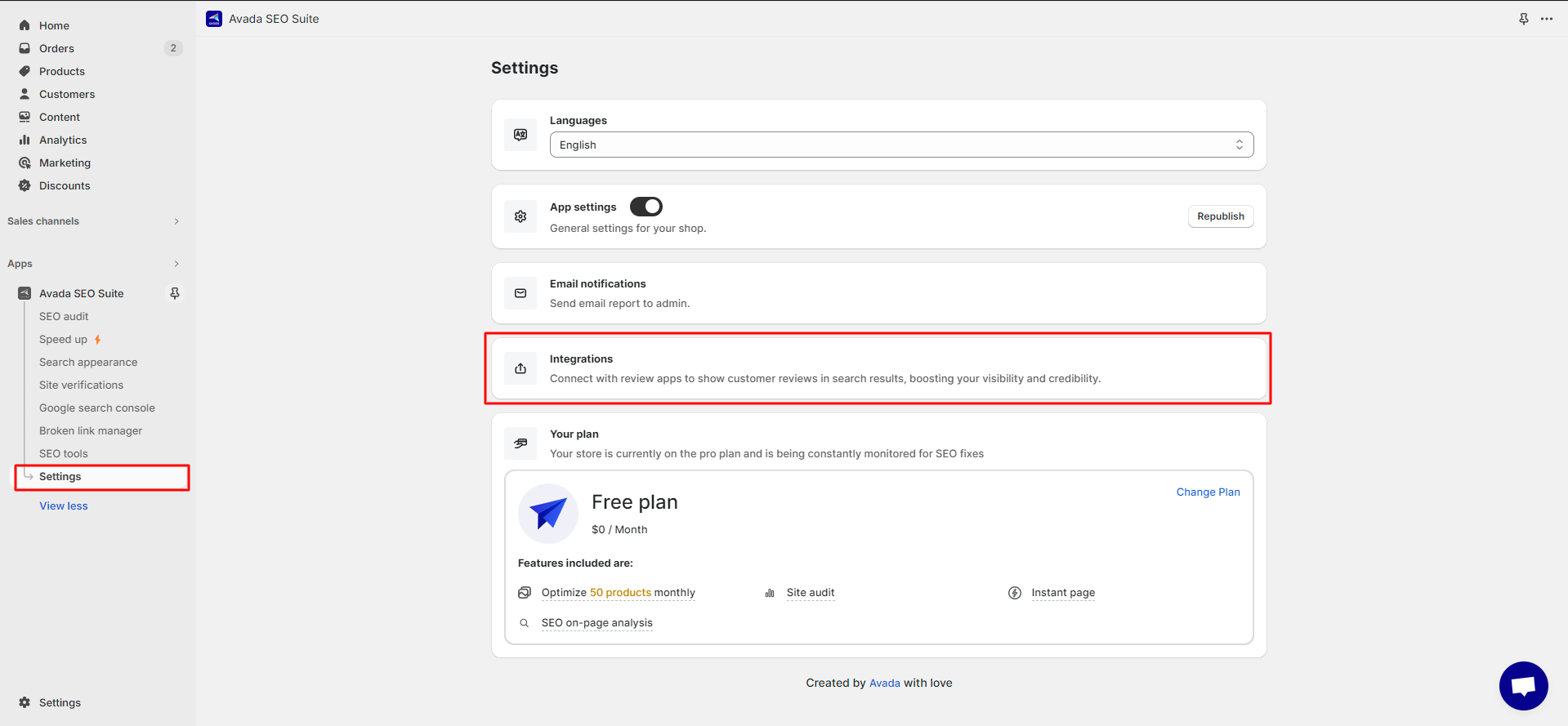1568x726 pixels.
Task: Open Speed up submenu item
Action: click(63, 339)
